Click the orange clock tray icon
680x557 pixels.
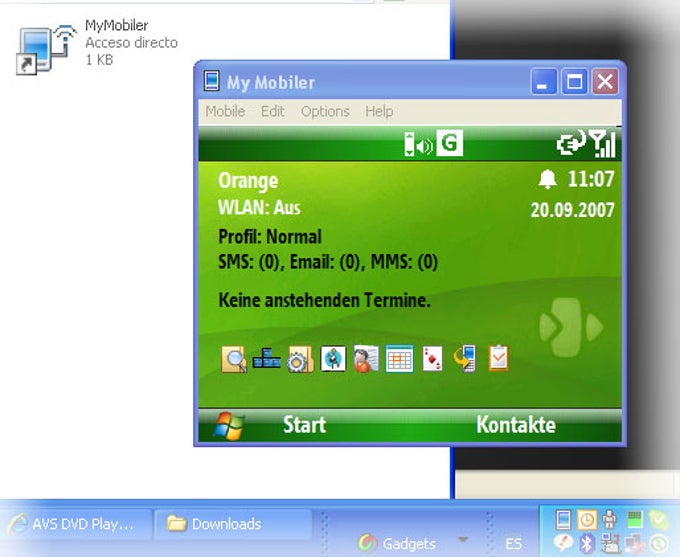point(586,520)
